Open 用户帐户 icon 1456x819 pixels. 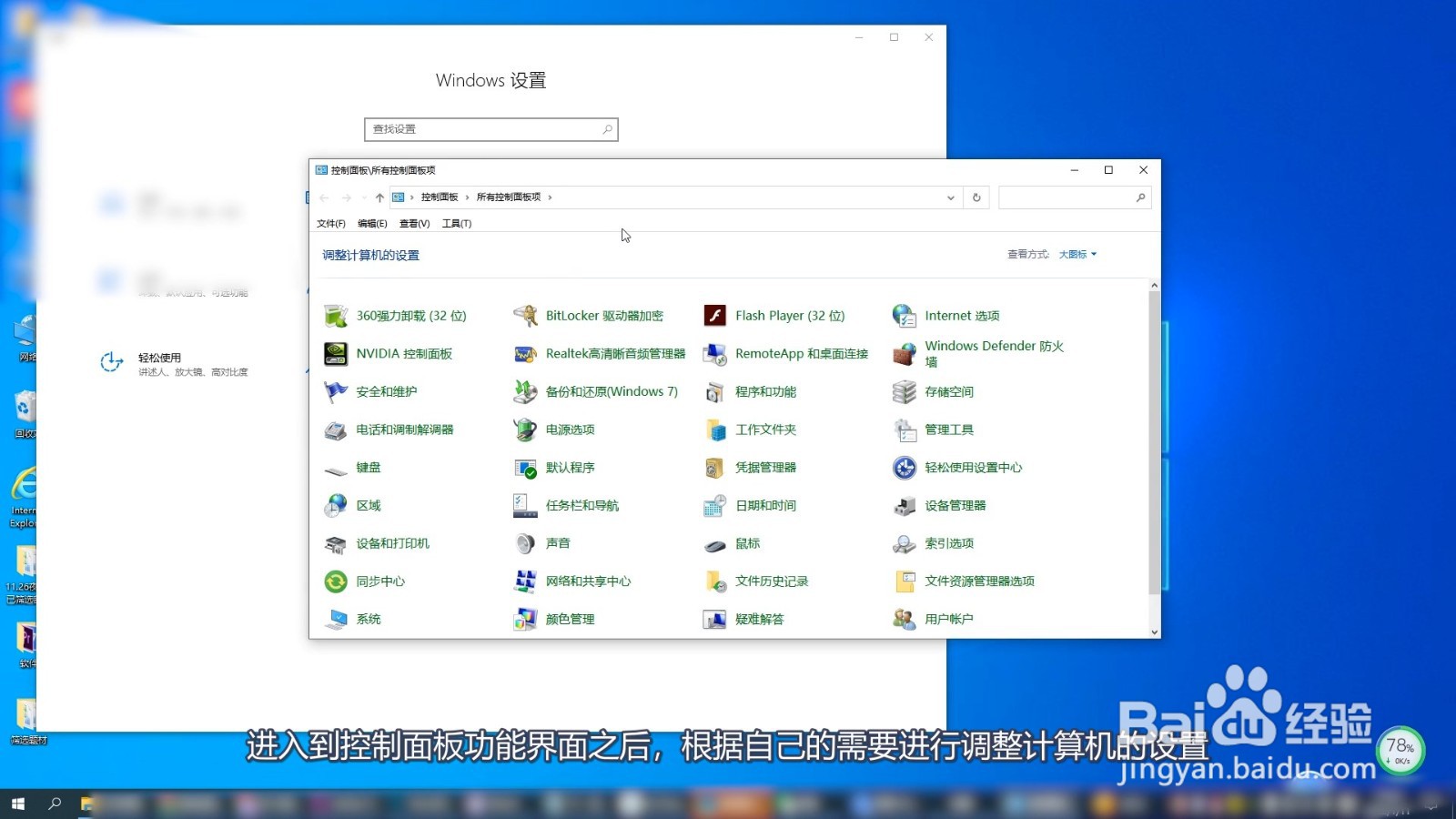[905, 620]
